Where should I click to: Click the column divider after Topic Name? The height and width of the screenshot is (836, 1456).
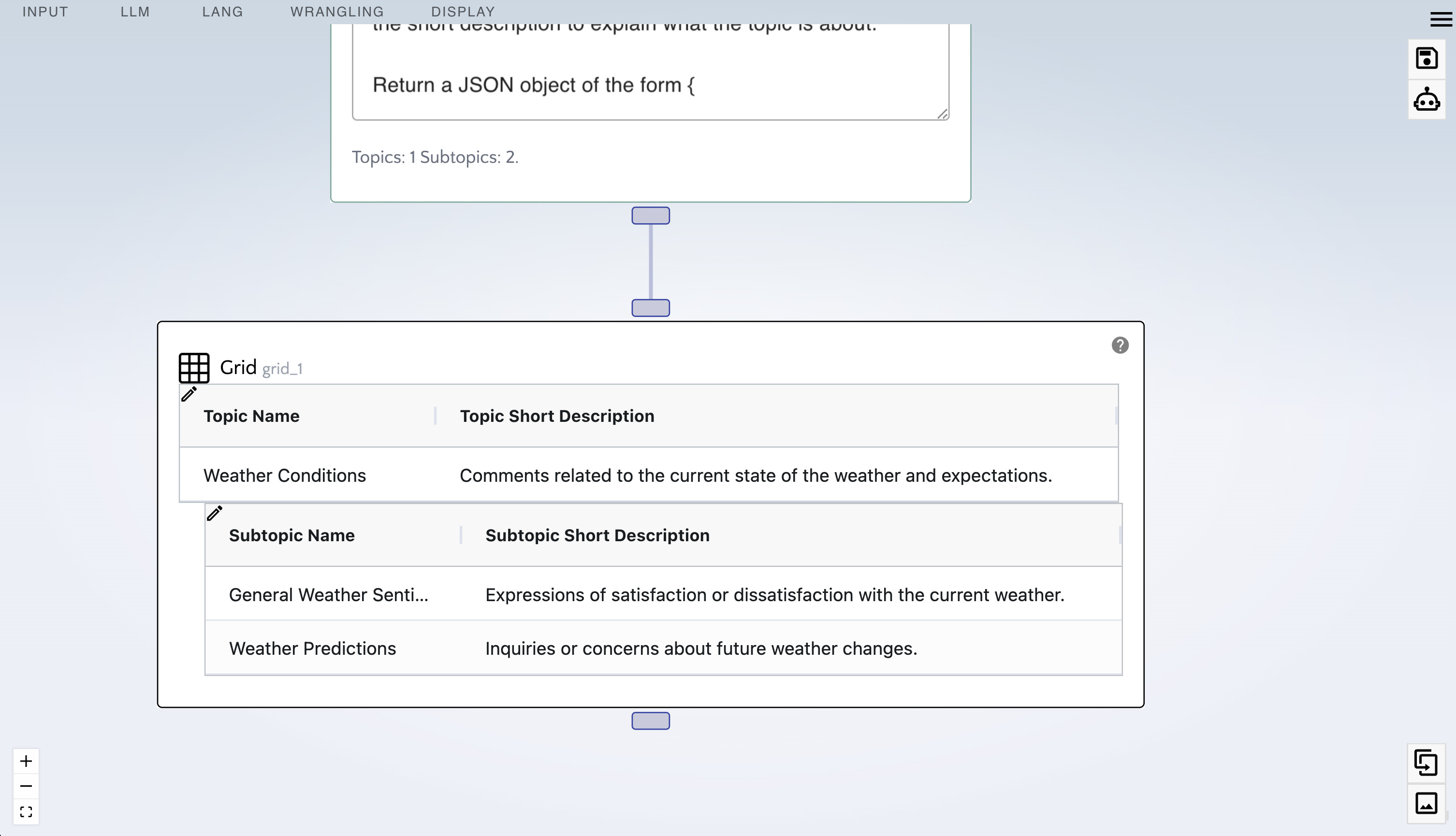436,416
